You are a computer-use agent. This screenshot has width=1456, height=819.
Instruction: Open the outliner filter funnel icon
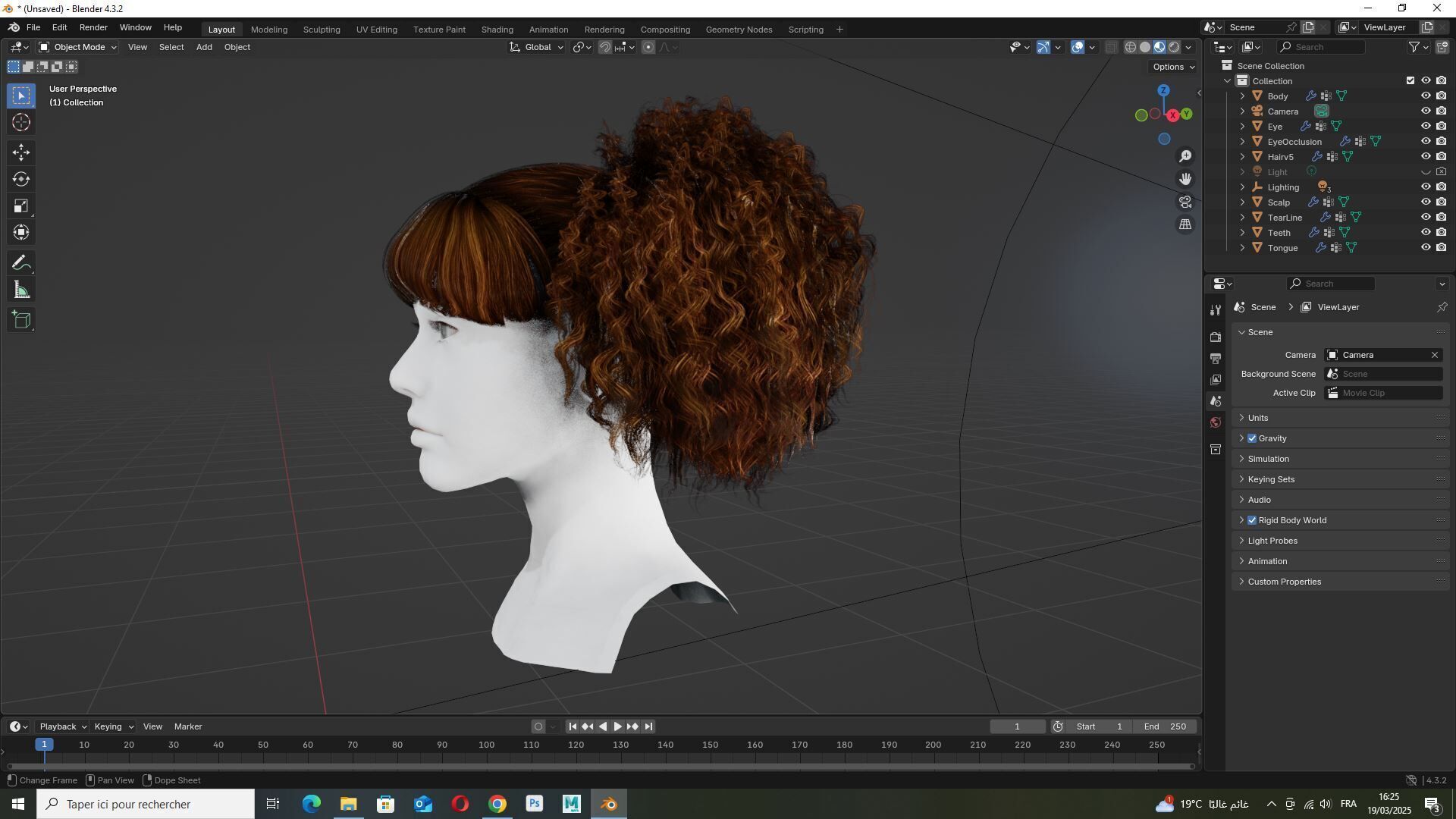pyautogui.click(x=1414, y=47)
